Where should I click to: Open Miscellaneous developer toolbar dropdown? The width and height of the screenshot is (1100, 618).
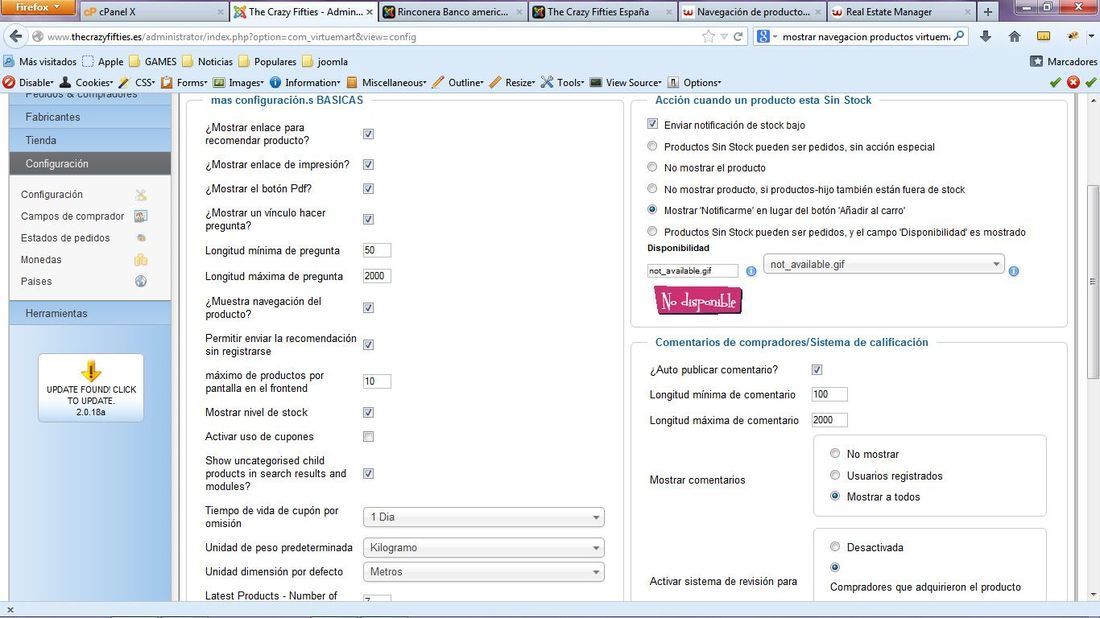387,83
